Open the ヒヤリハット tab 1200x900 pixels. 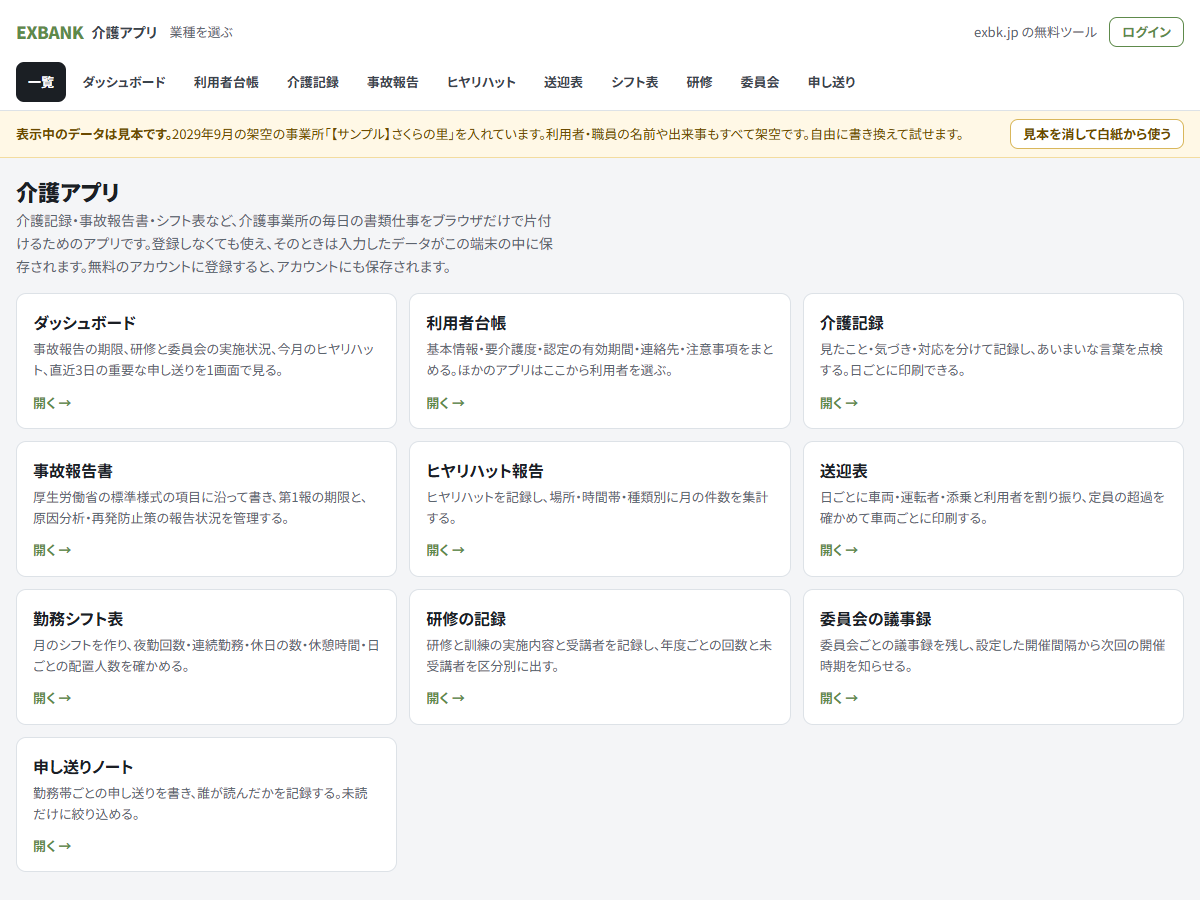[481, 82]
